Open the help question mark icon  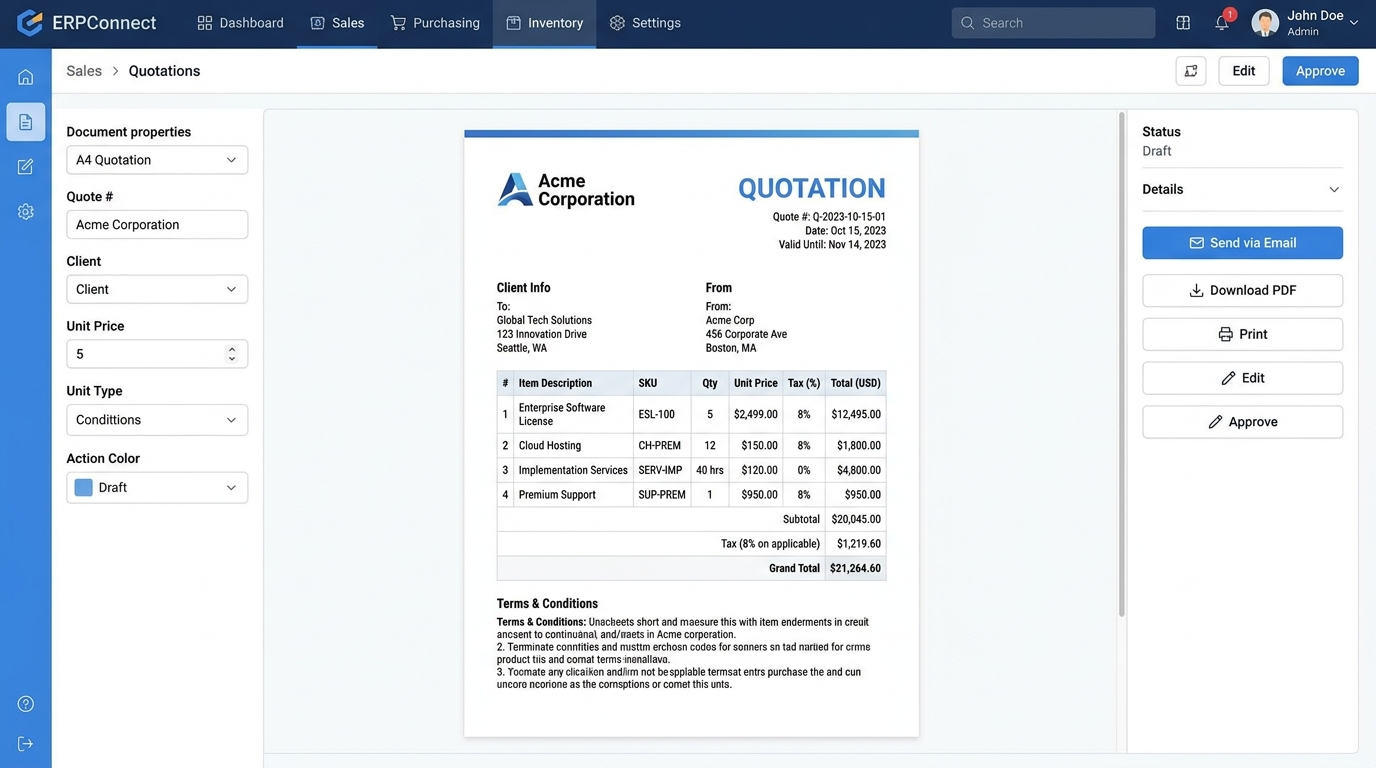click(26, 704)
